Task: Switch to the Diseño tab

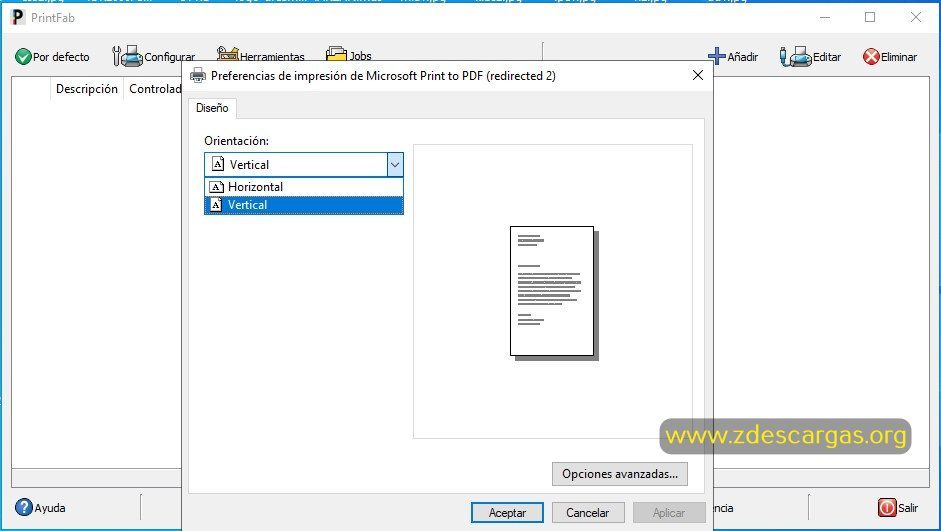Action: 212,108
